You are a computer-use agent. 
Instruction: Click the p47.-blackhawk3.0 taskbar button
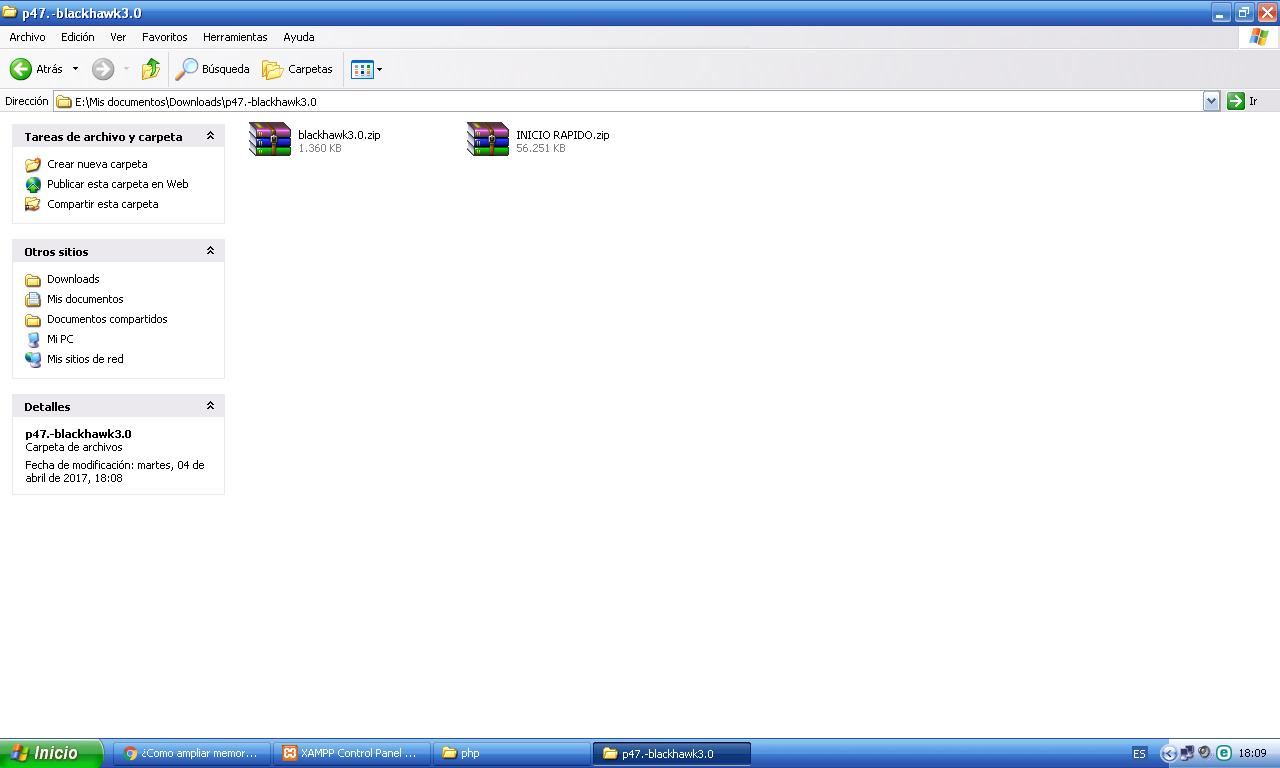[x=672, y=754]
